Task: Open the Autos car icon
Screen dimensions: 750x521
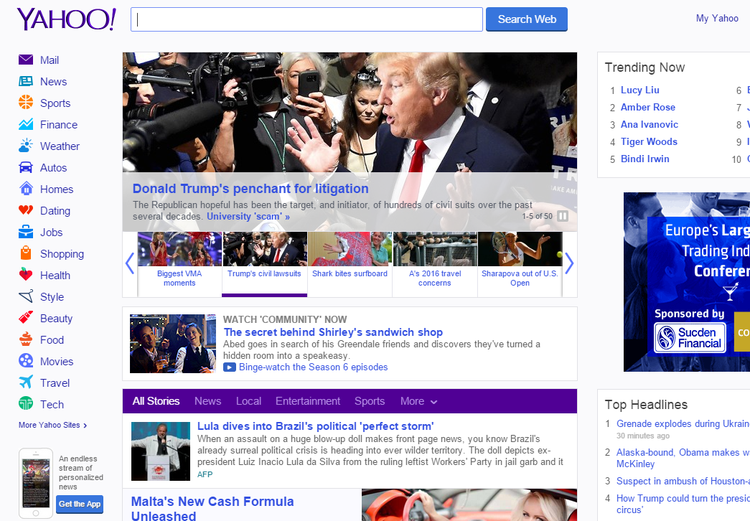Action: click(26, 167)
